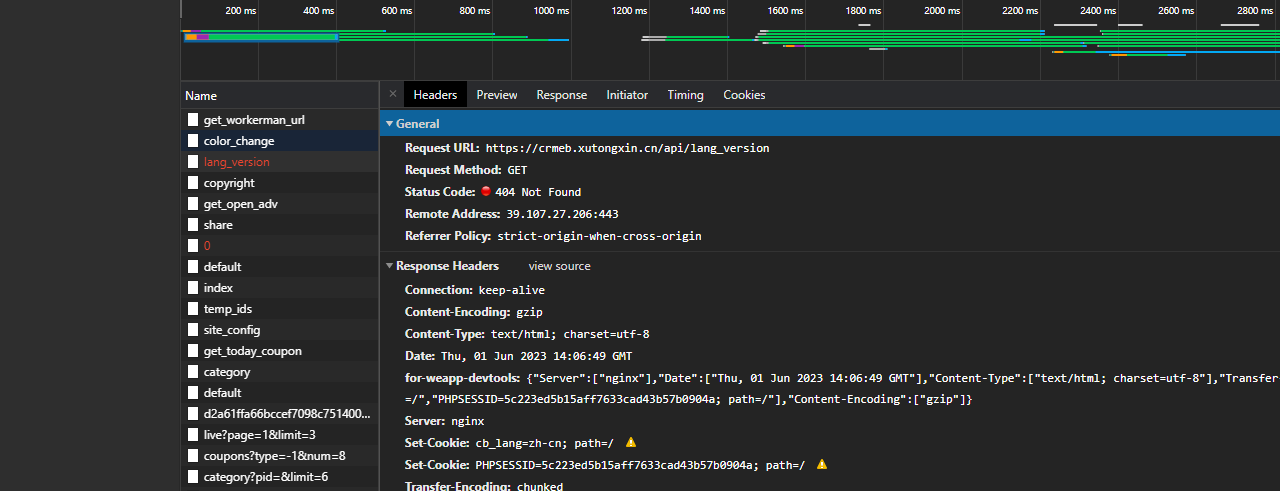
Task: Click file icon beside copyright
Action: pyautogui.click(x=193, y=183)
